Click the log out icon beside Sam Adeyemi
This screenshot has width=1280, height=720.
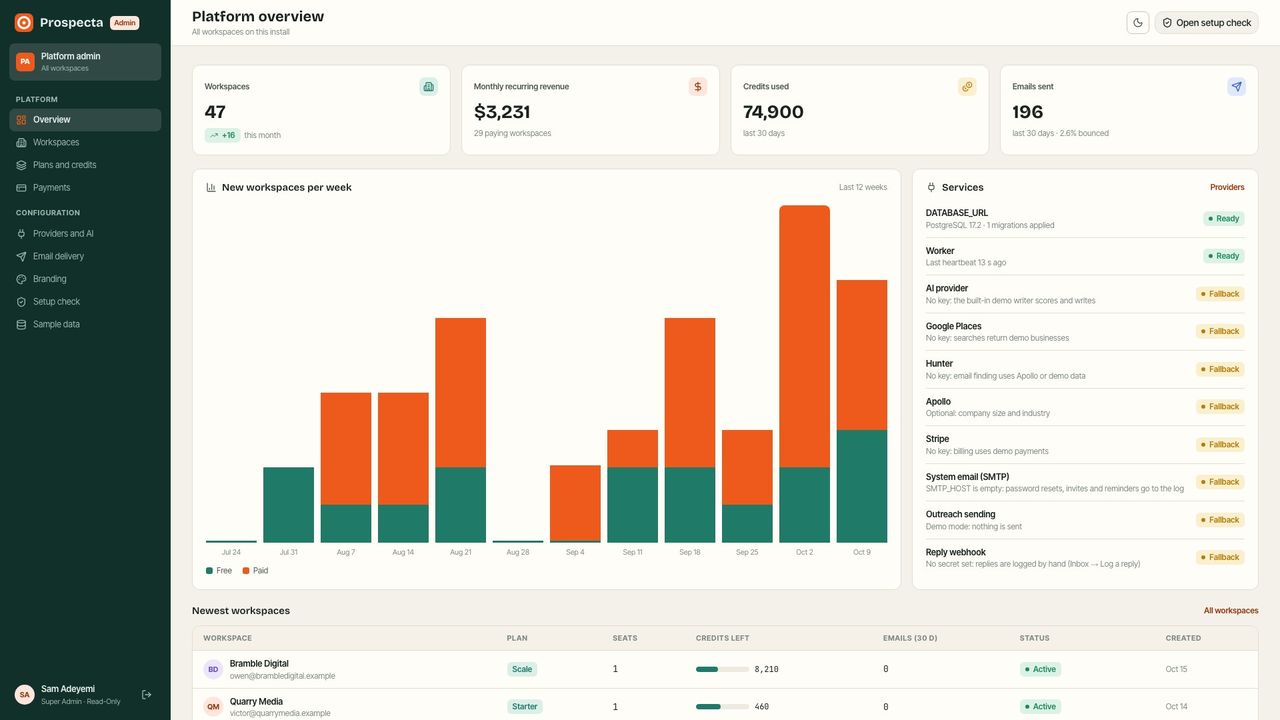(147, 694)
